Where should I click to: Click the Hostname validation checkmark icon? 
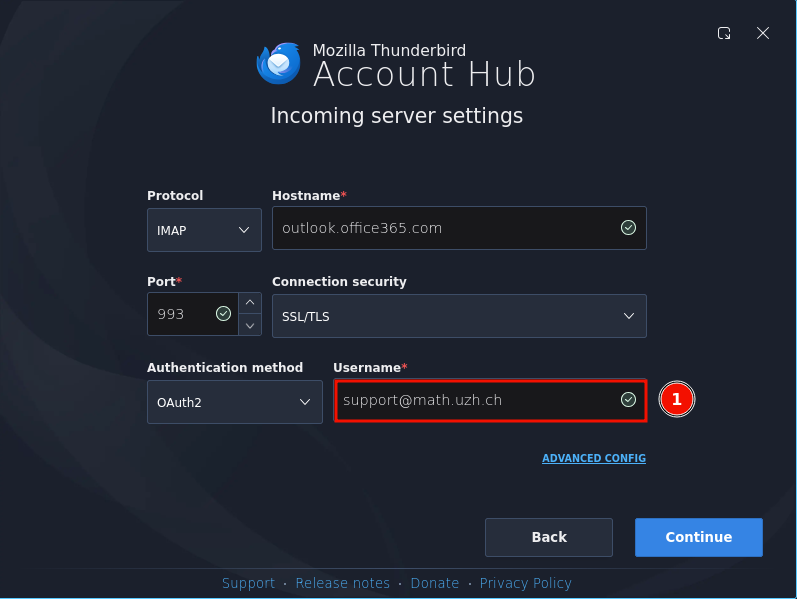coord(628,228)
